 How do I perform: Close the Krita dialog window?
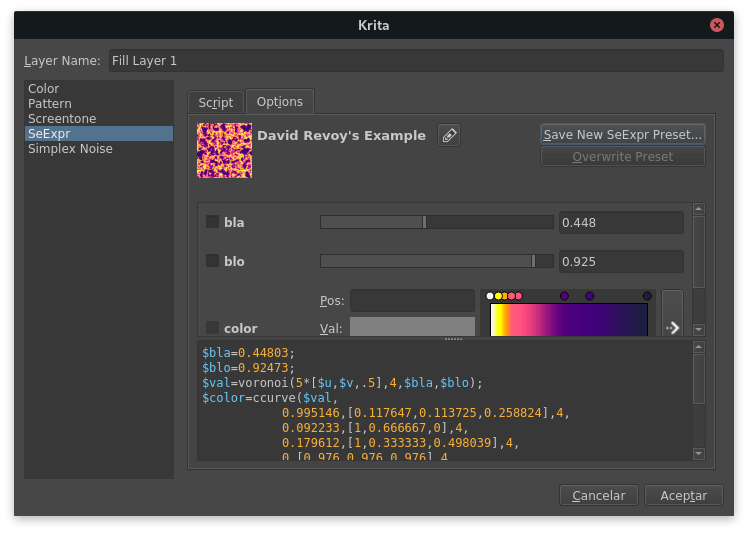point(716,24)
